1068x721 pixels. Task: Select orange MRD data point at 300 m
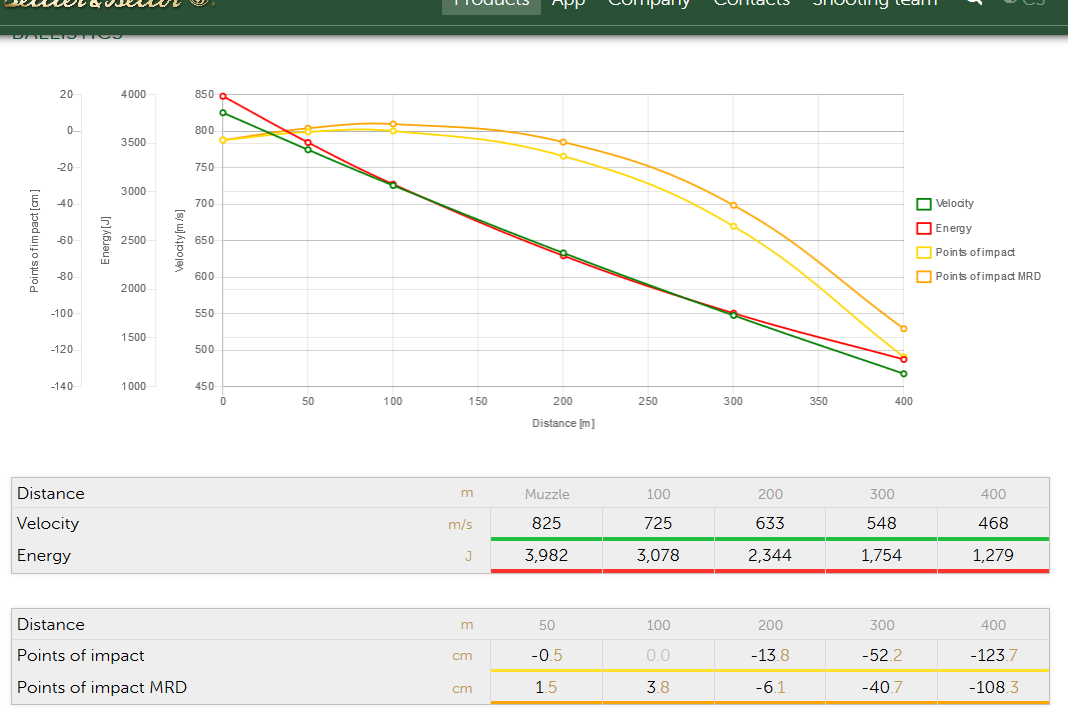(734, 205)
